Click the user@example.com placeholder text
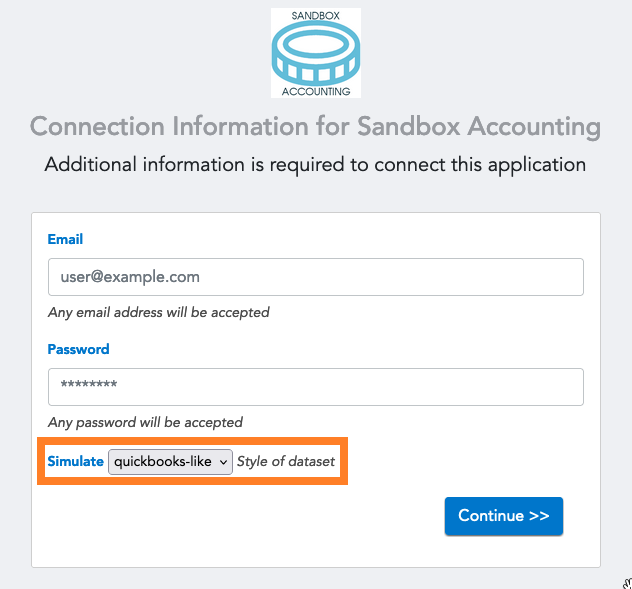The height and width of the screenshot is (589, 632). pos(130,277)
